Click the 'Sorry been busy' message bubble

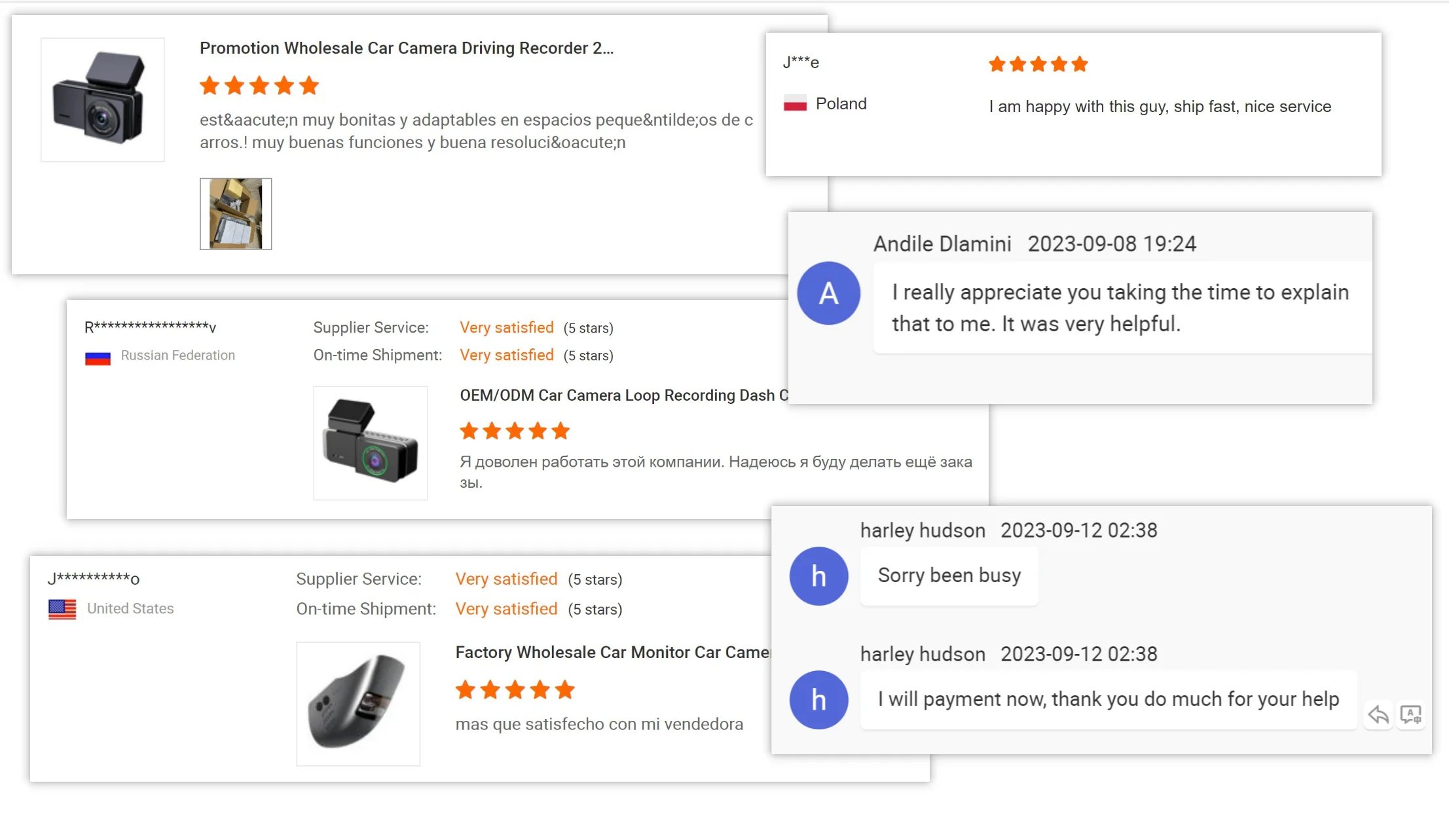[x=949, y=575]
